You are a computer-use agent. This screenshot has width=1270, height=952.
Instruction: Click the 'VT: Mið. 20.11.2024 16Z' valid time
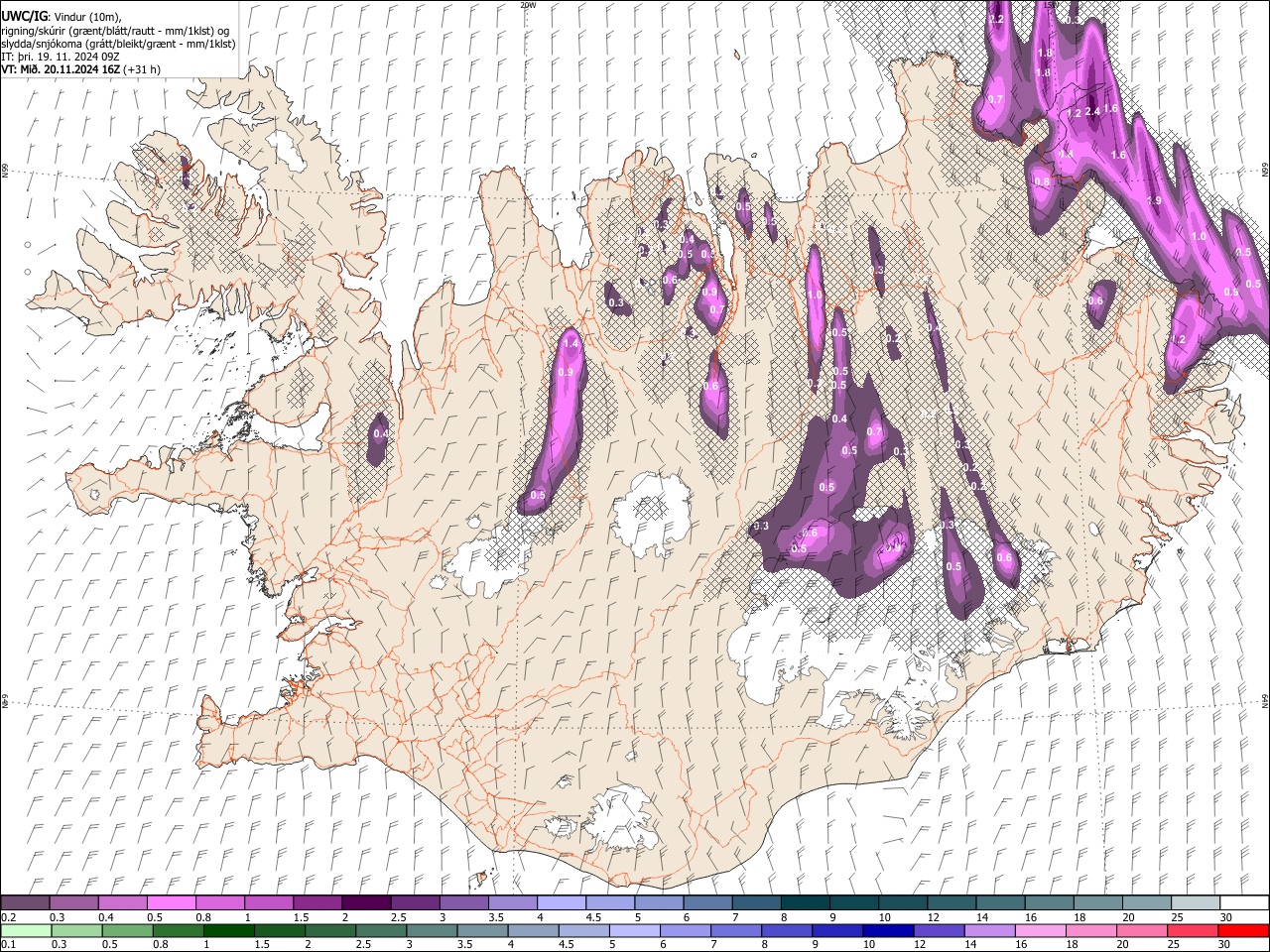coord(62,69)
